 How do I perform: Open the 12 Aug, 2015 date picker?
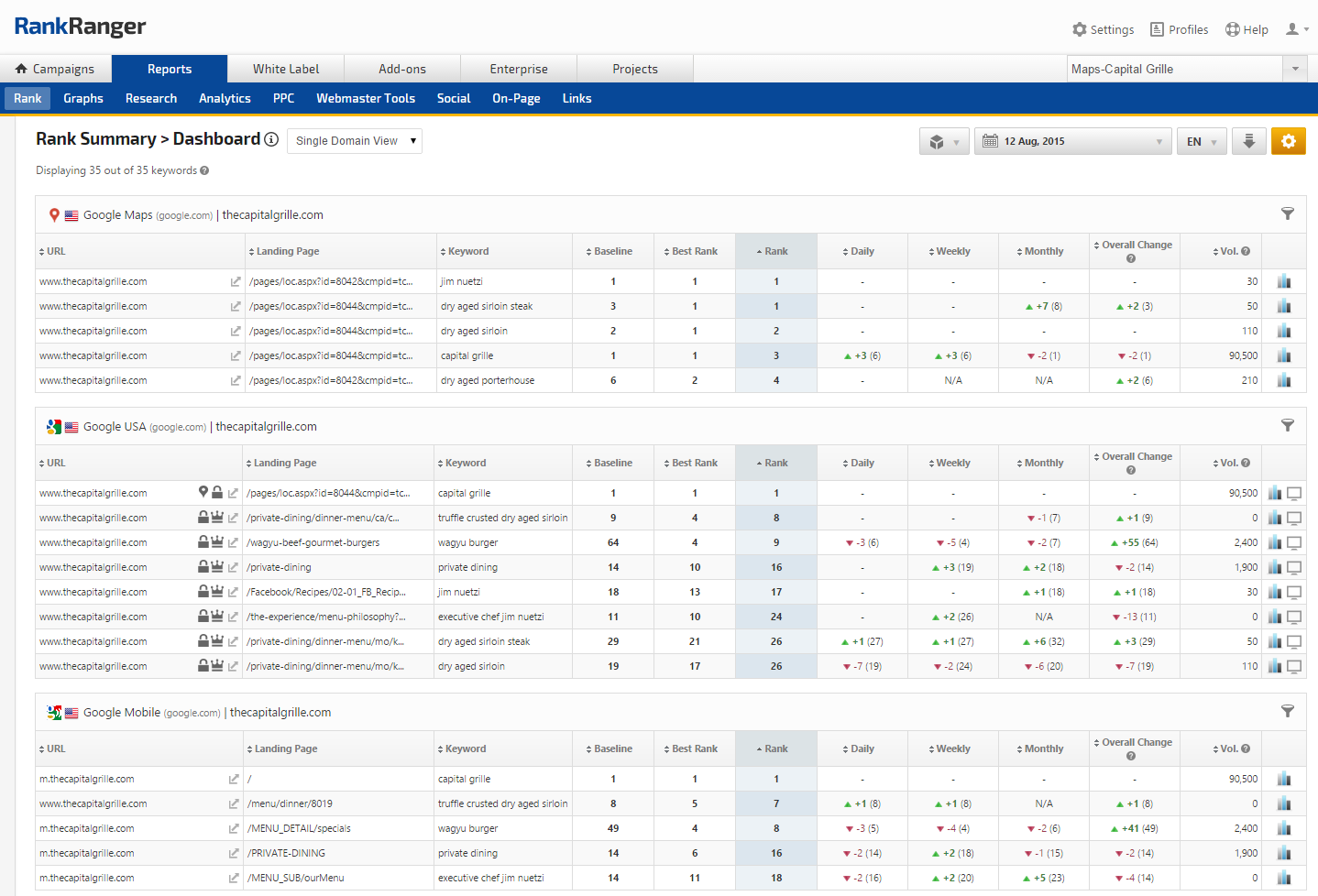click(1072, 141)
